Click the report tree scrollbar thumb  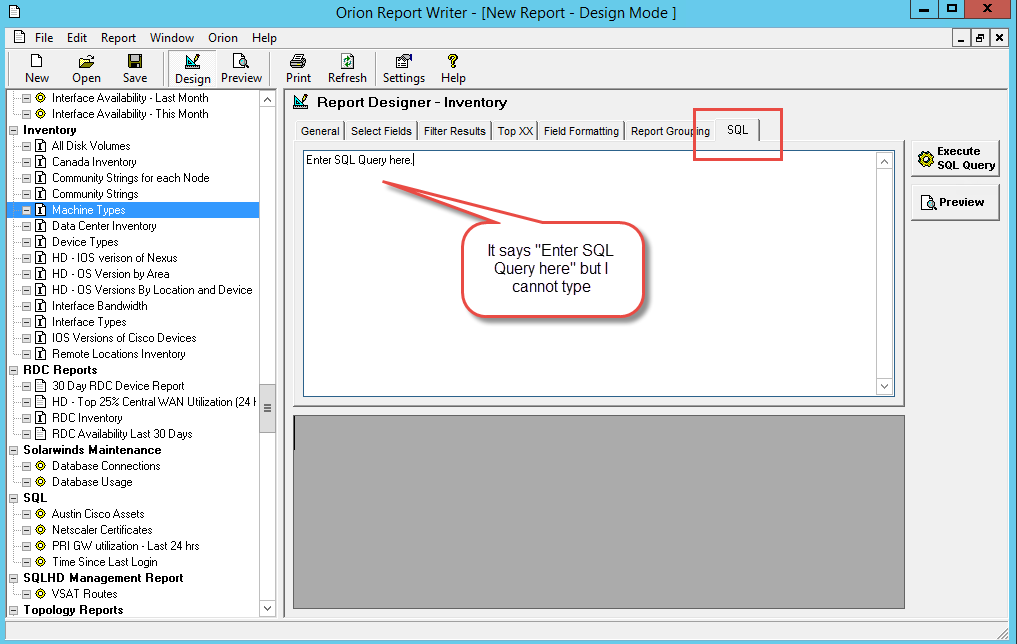[267, 408]
